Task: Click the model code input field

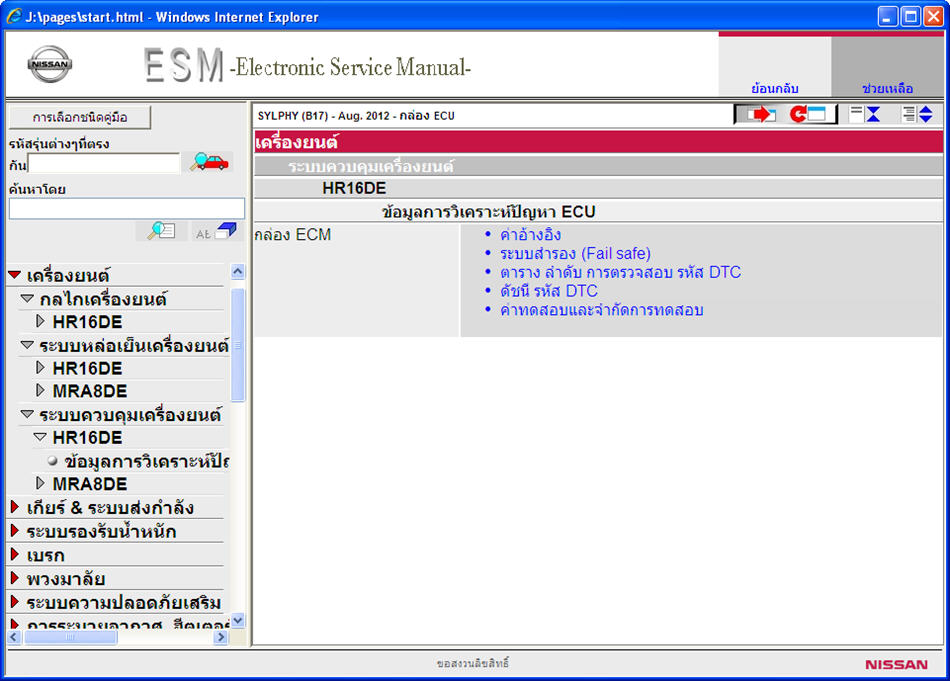Action: coord(104,164)
